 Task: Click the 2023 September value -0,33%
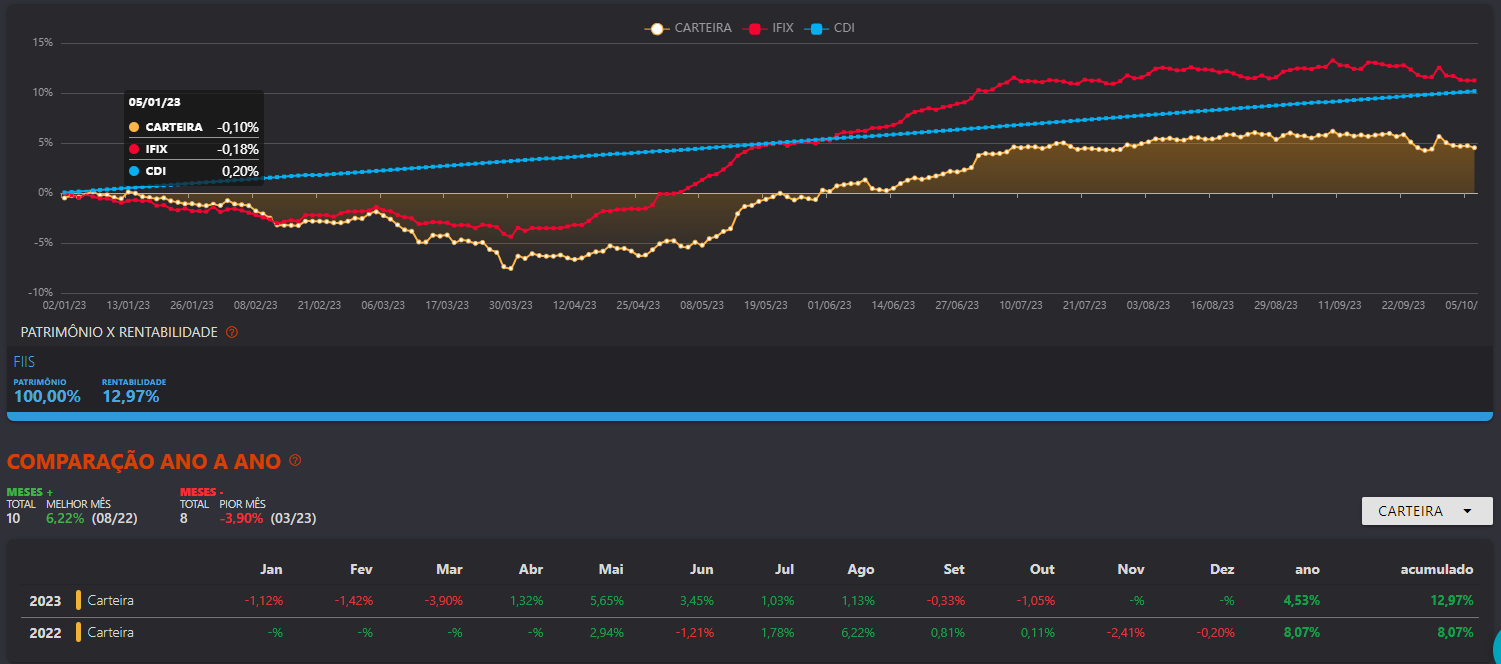tap(945, 601)
